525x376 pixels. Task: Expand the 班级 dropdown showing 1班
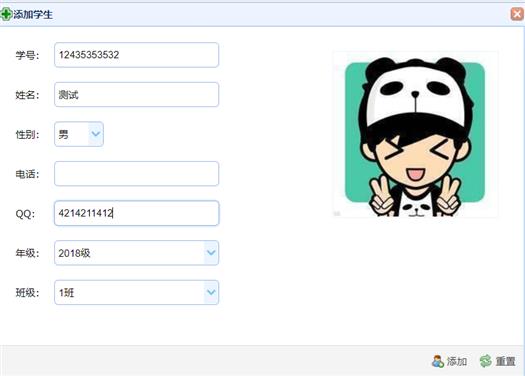tap(211, 292)
